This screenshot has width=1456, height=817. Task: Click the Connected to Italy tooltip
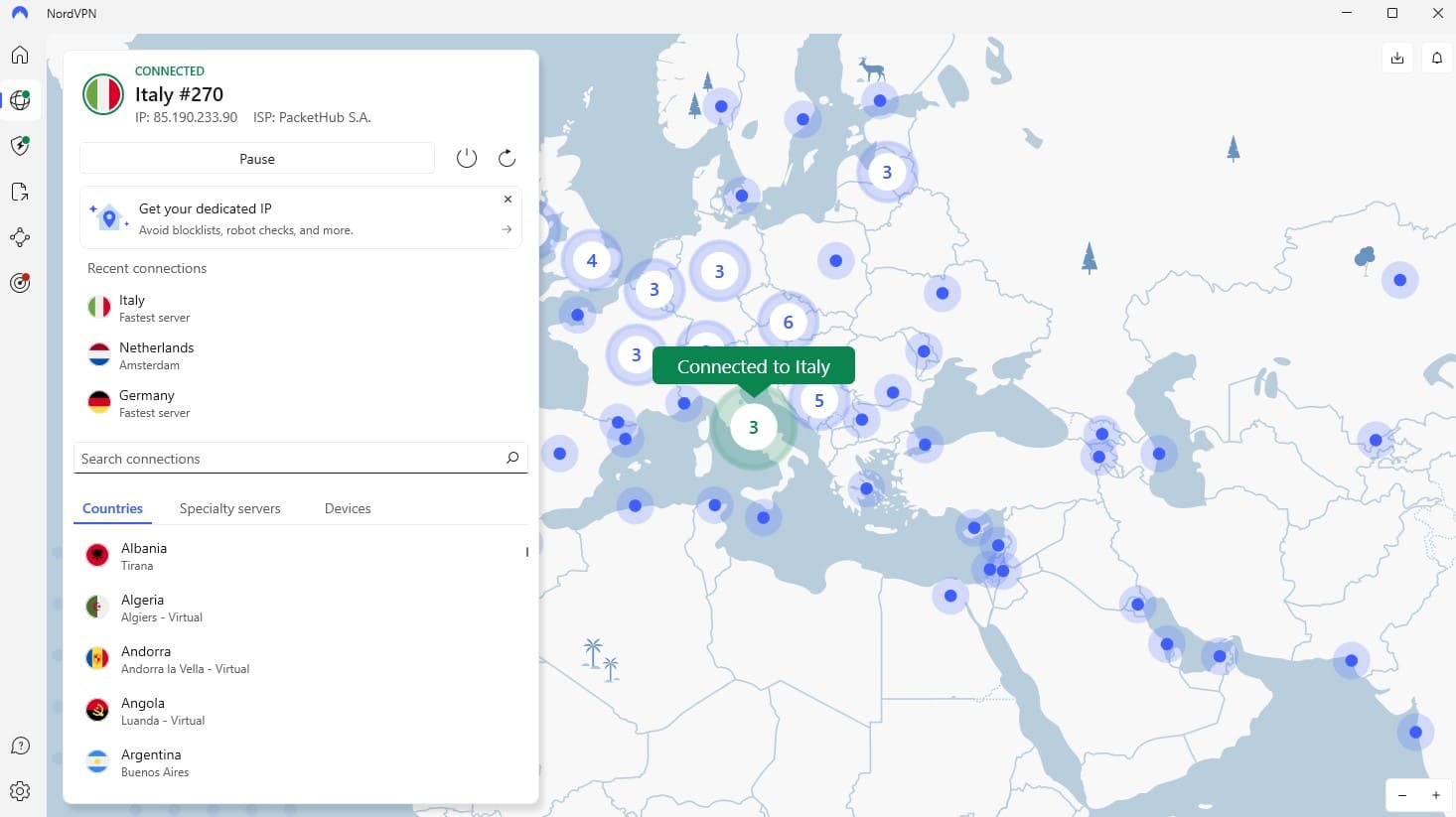(754, 366)
